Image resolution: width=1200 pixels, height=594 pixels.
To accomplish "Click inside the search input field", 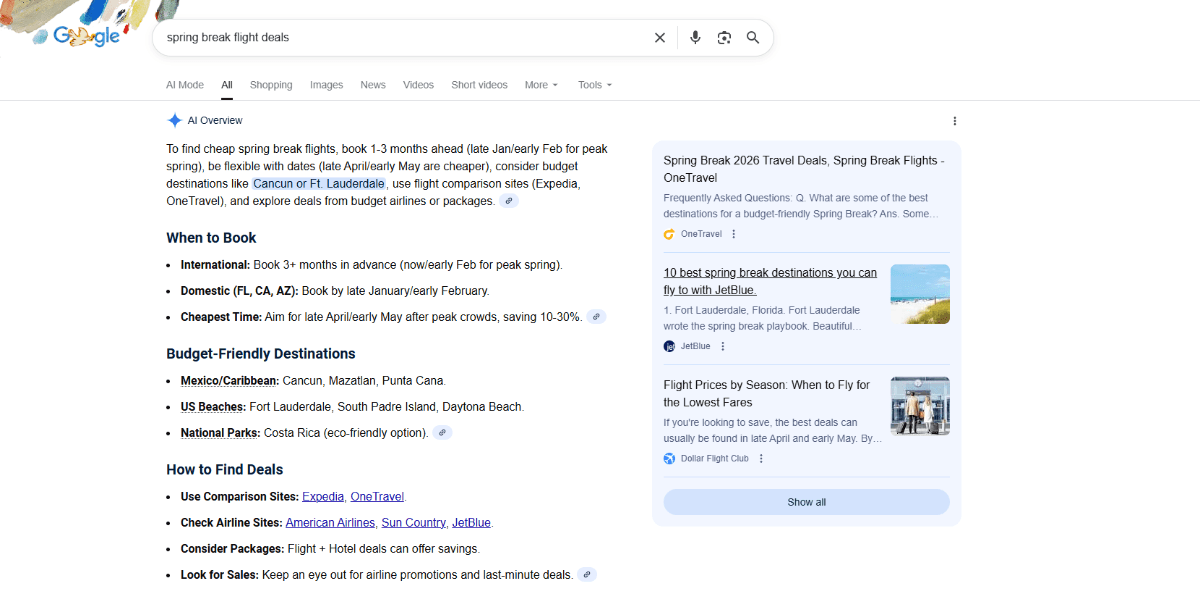I will [x=400, y=37].
